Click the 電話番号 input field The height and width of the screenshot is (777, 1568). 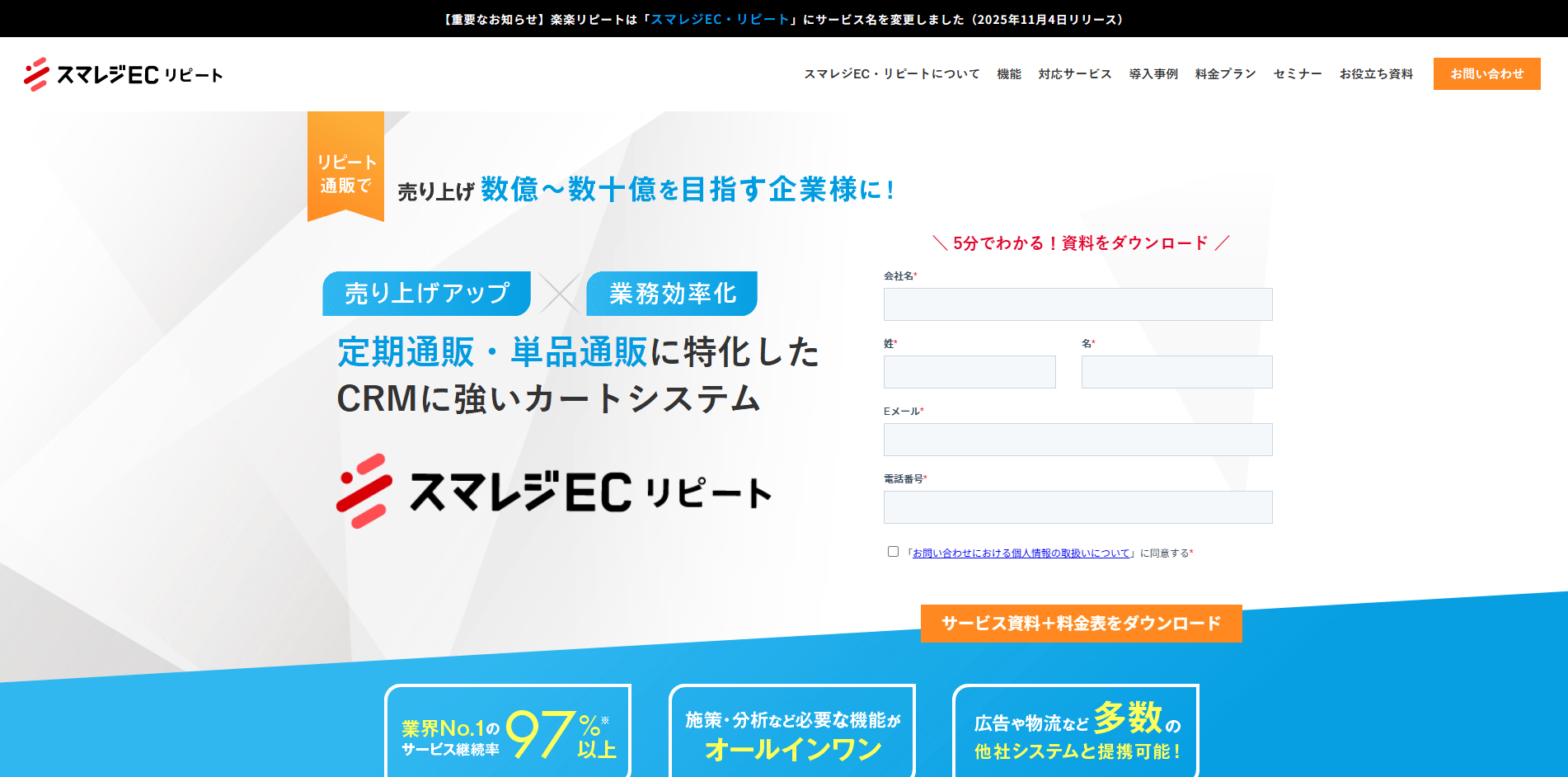1077,507
